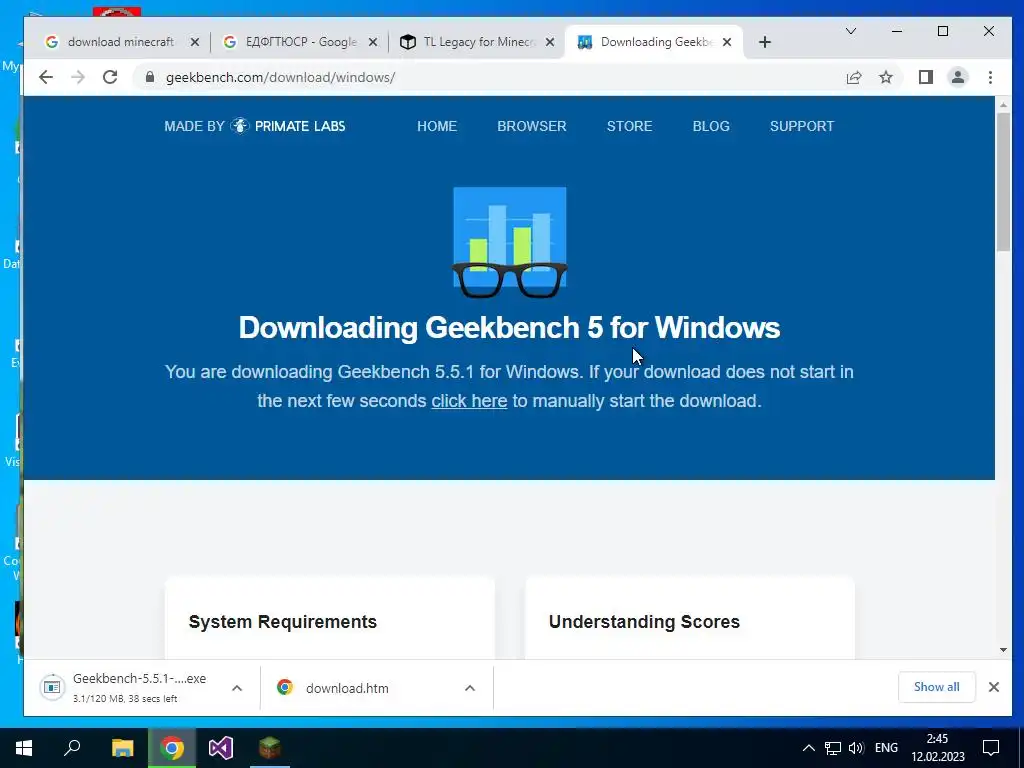Image resolution: width=1024 pixels, height=768 pixels.
Task: Close the downloads bar
Action: click(x=993, y=687)
